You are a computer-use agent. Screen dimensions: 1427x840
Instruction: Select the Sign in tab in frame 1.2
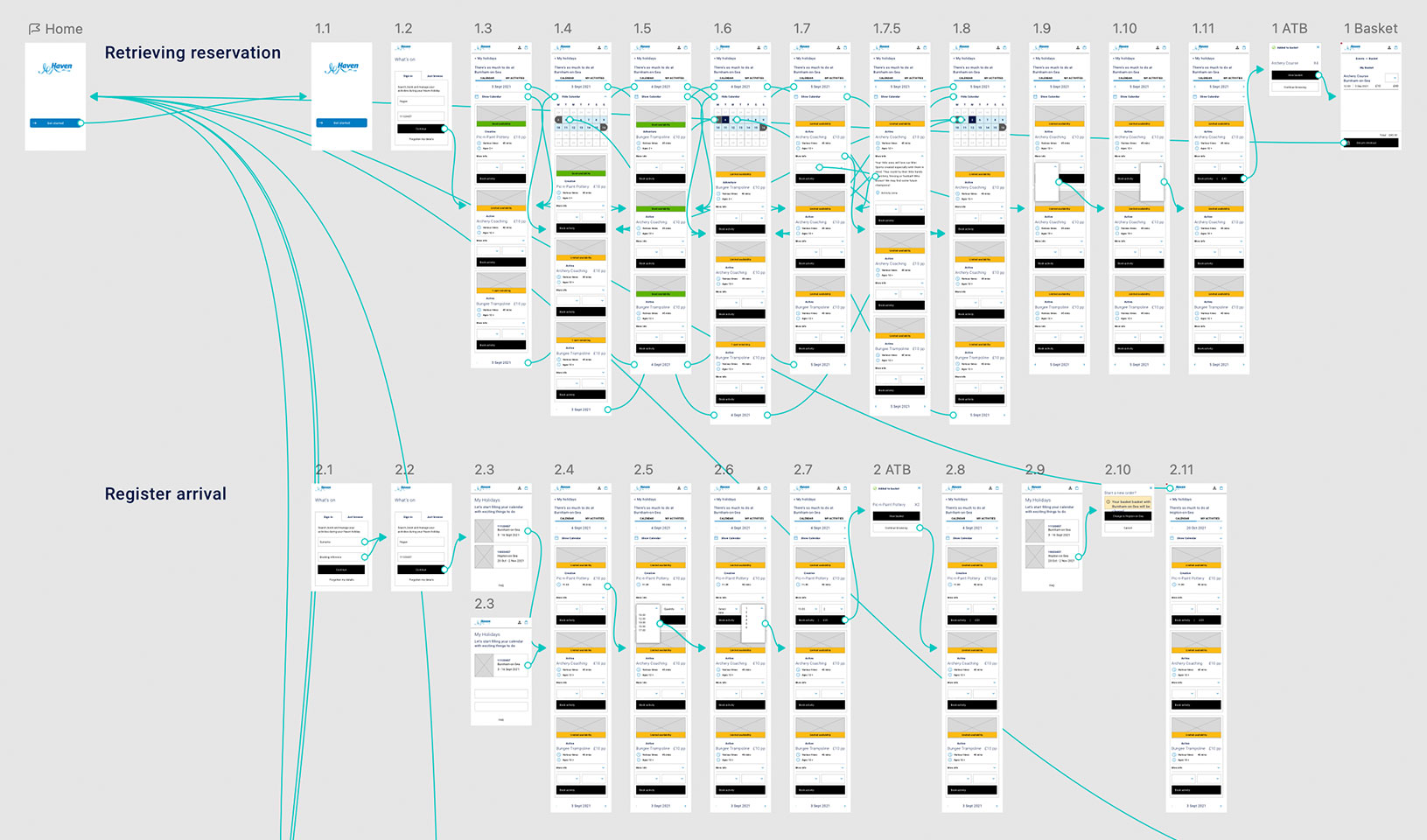408,76
